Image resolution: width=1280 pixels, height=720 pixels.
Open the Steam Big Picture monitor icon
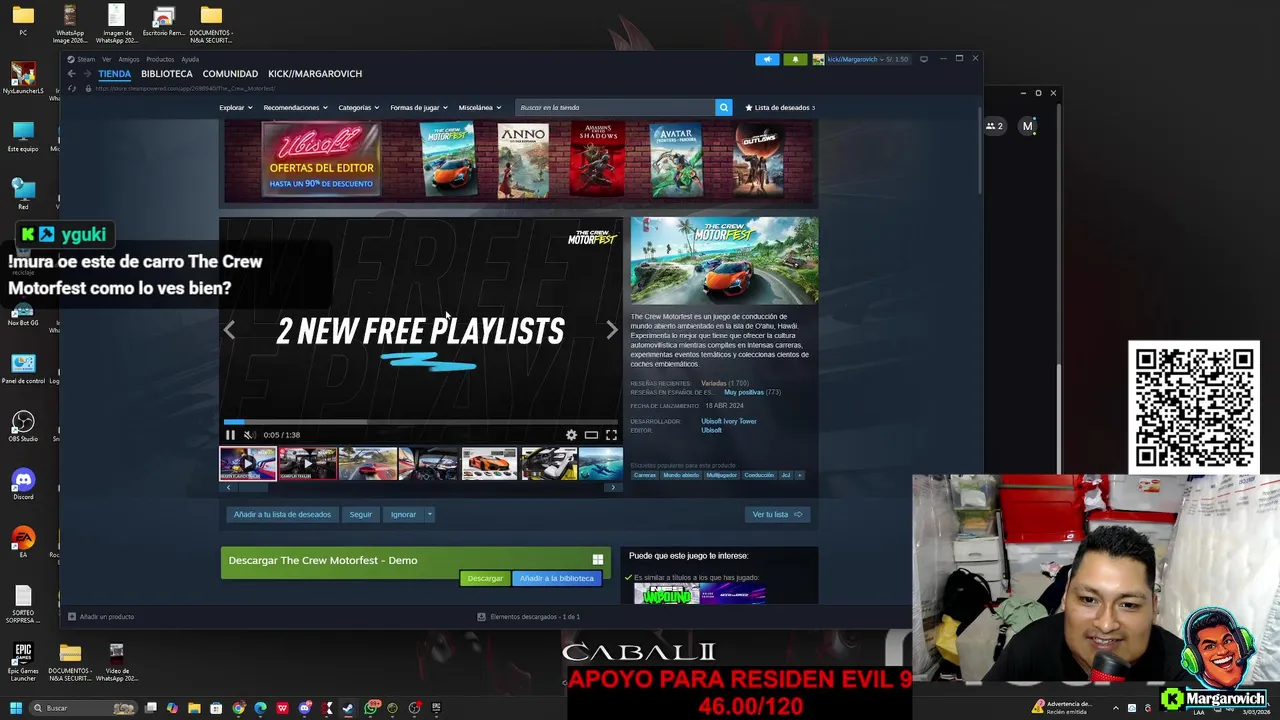point(924,59)
